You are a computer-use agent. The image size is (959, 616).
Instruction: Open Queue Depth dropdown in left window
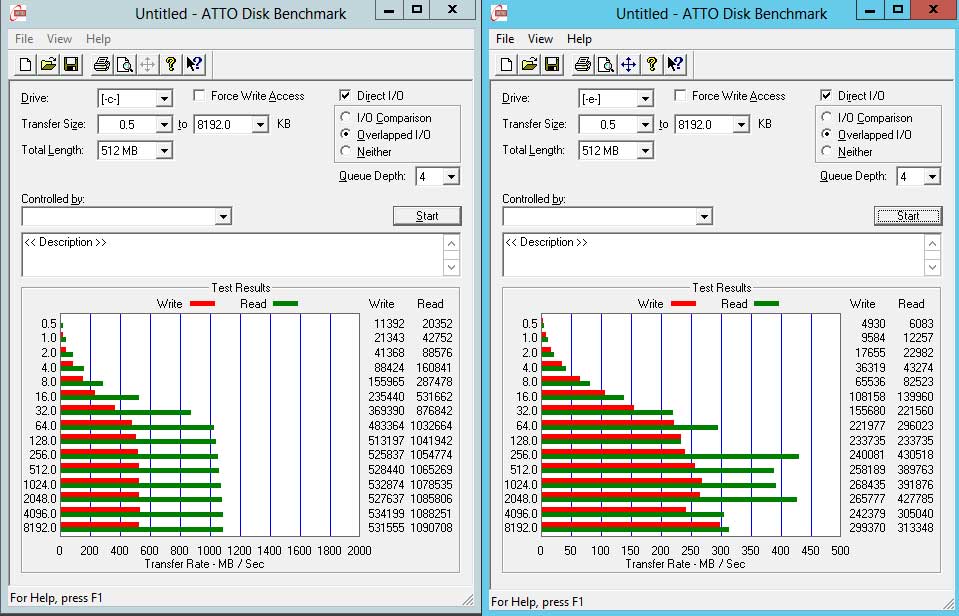(451, 177)
